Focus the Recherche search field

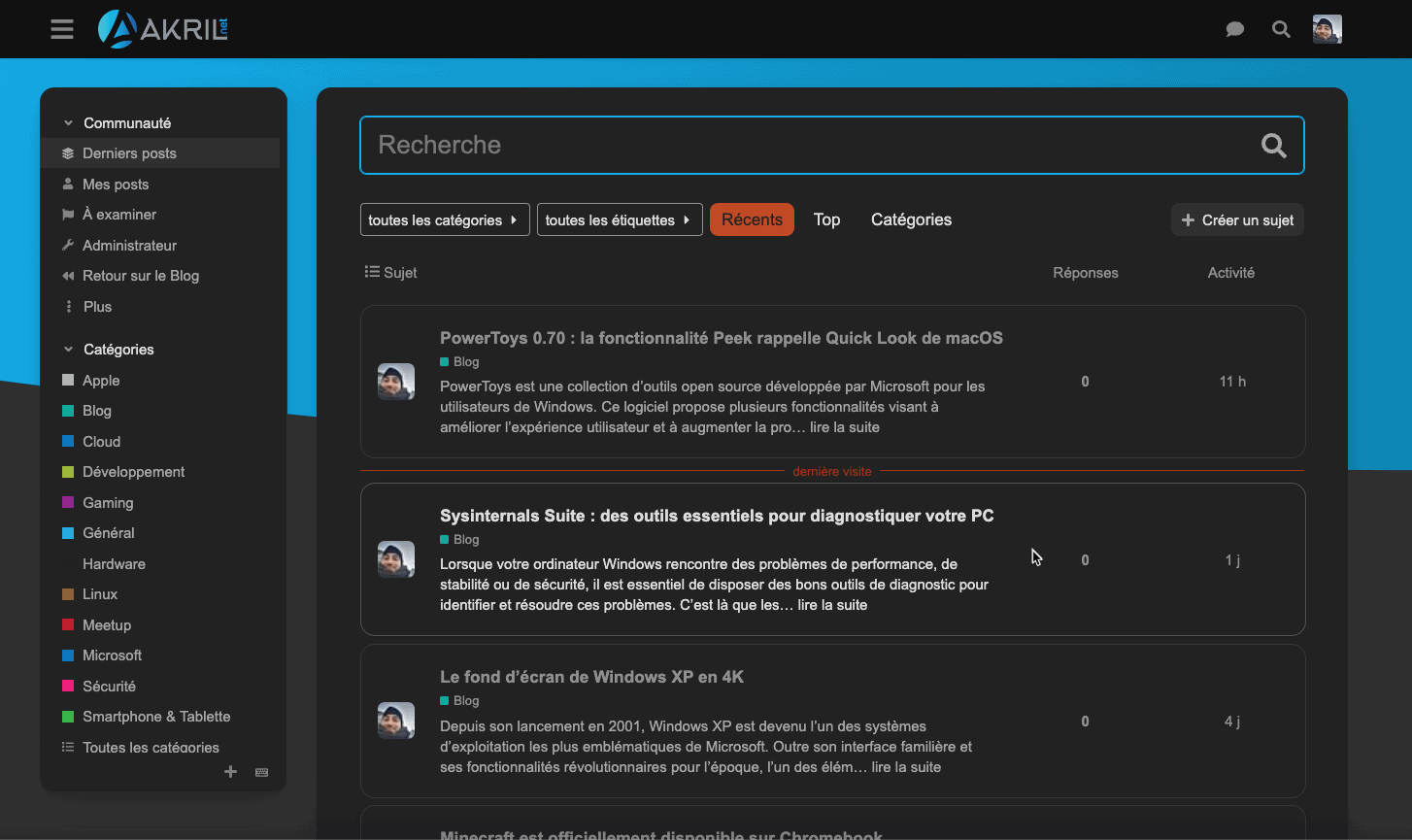(x=831, y=146)
